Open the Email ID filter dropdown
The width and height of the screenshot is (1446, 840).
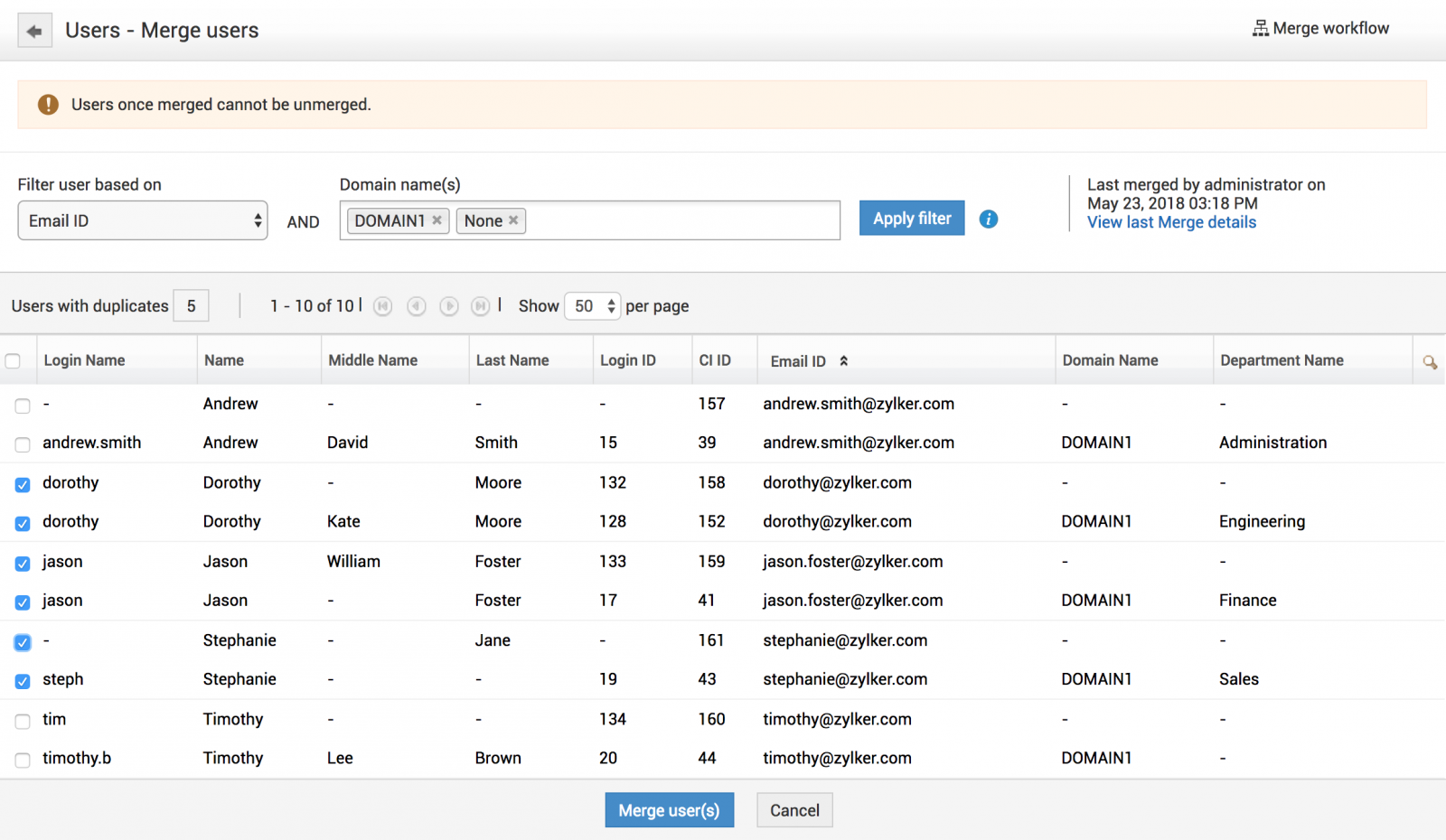143,220
